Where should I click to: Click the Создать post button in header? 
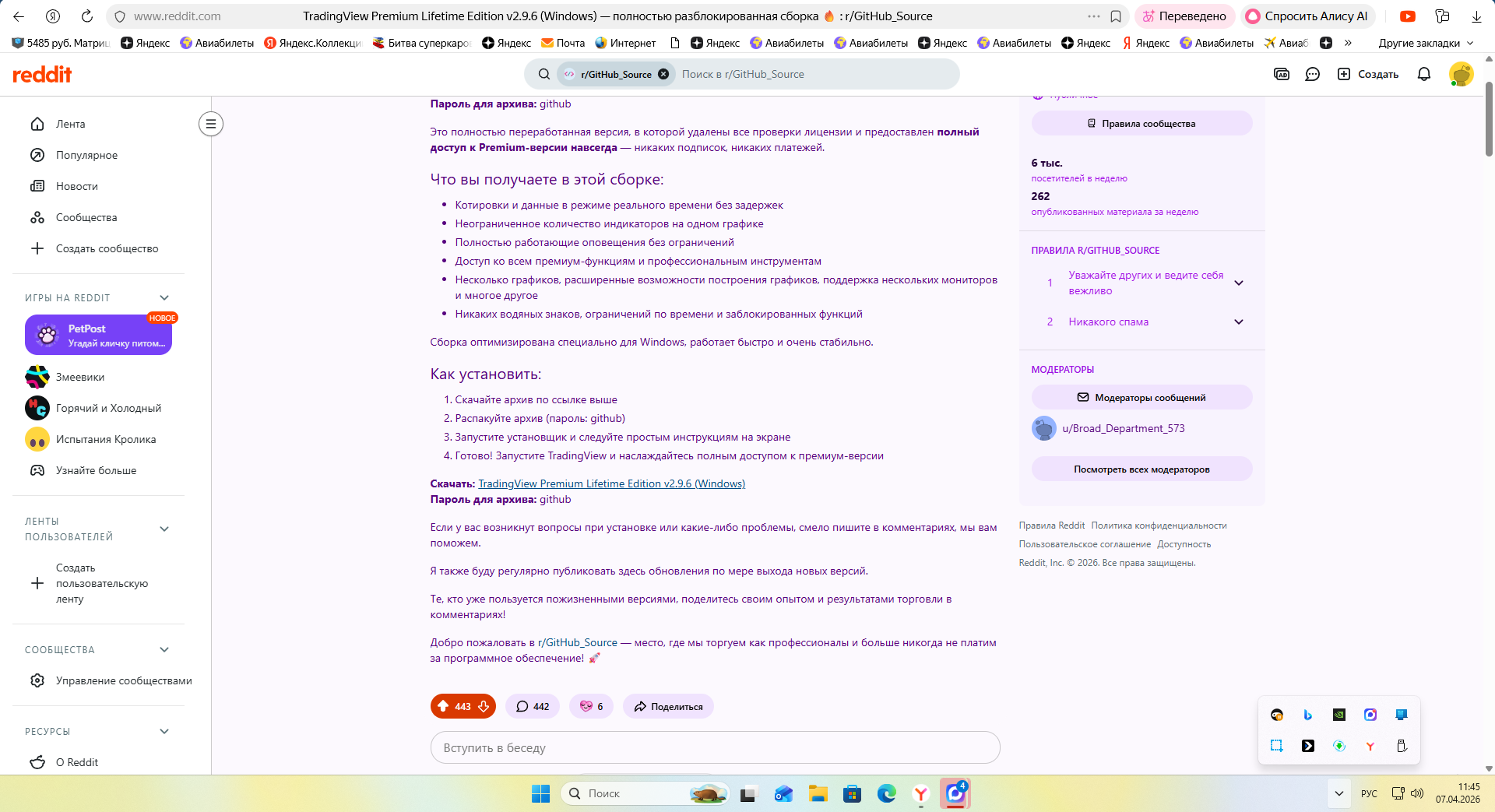tap(1368, 74)
